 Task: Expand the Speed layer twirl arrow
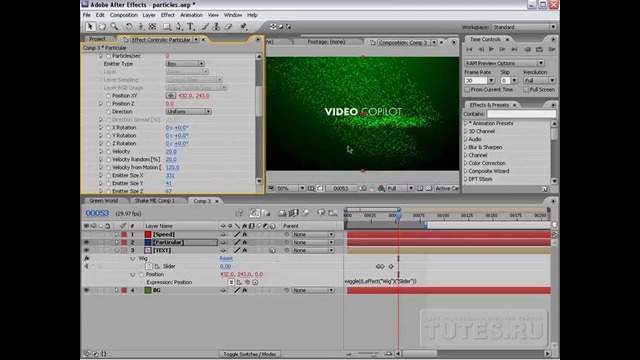pyautogui.click(x=117, y=234)
